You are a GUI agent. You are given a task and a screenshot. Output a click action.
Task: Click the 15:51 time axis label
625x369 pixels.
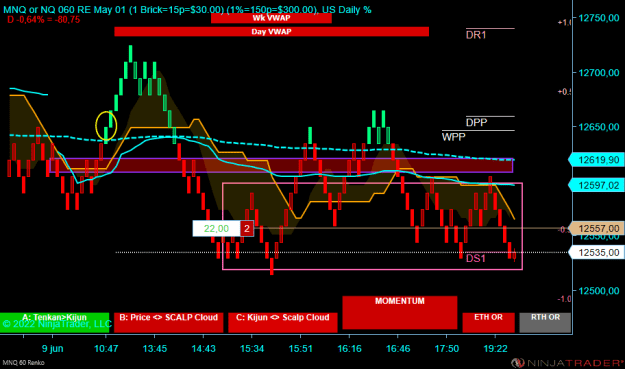click(x=301, y=349)
